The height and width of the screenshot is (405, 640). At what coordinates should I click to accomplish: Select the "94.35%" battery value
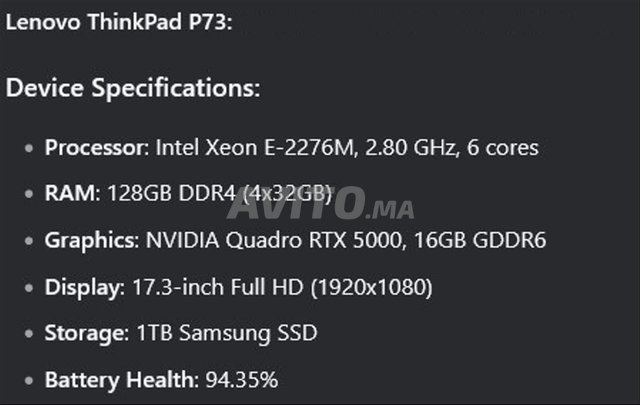[x=241, y=381]
